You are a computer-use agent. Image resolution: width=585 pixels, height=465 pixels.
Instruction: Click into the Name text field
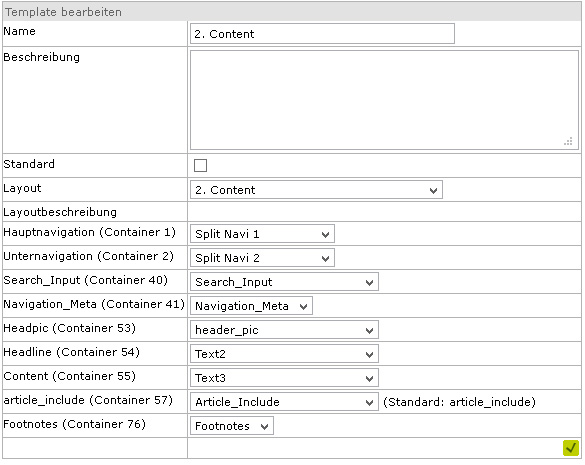(x=322, y=34)
